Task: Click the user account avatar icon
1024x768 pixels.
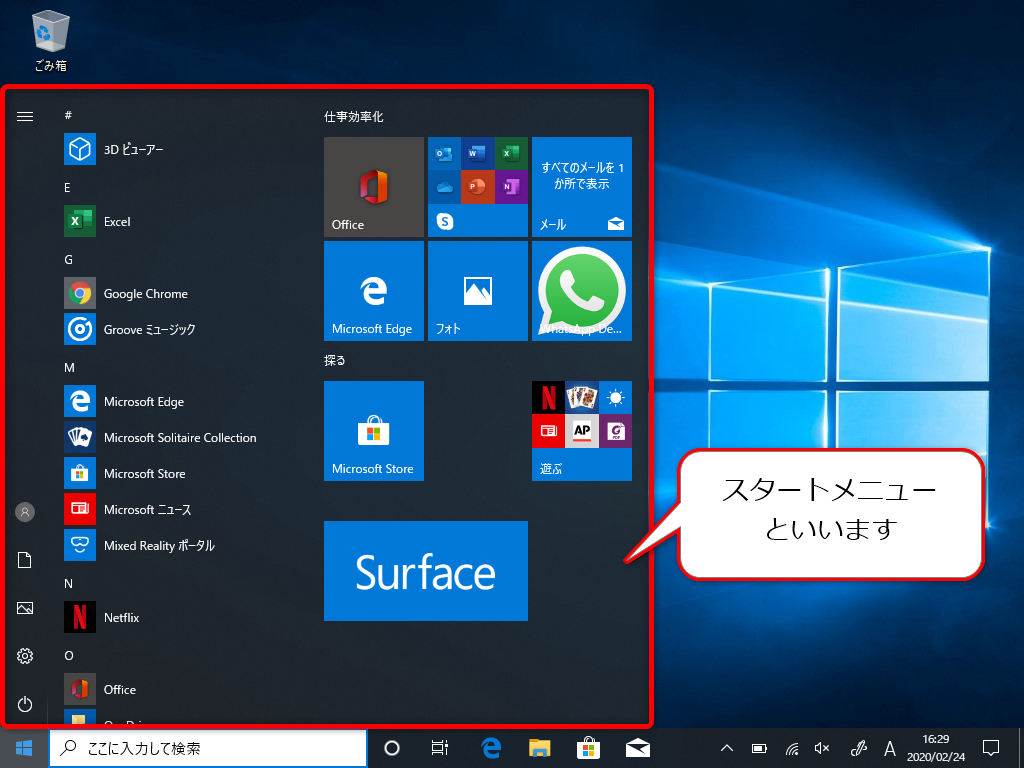Action: click(25, 512)
